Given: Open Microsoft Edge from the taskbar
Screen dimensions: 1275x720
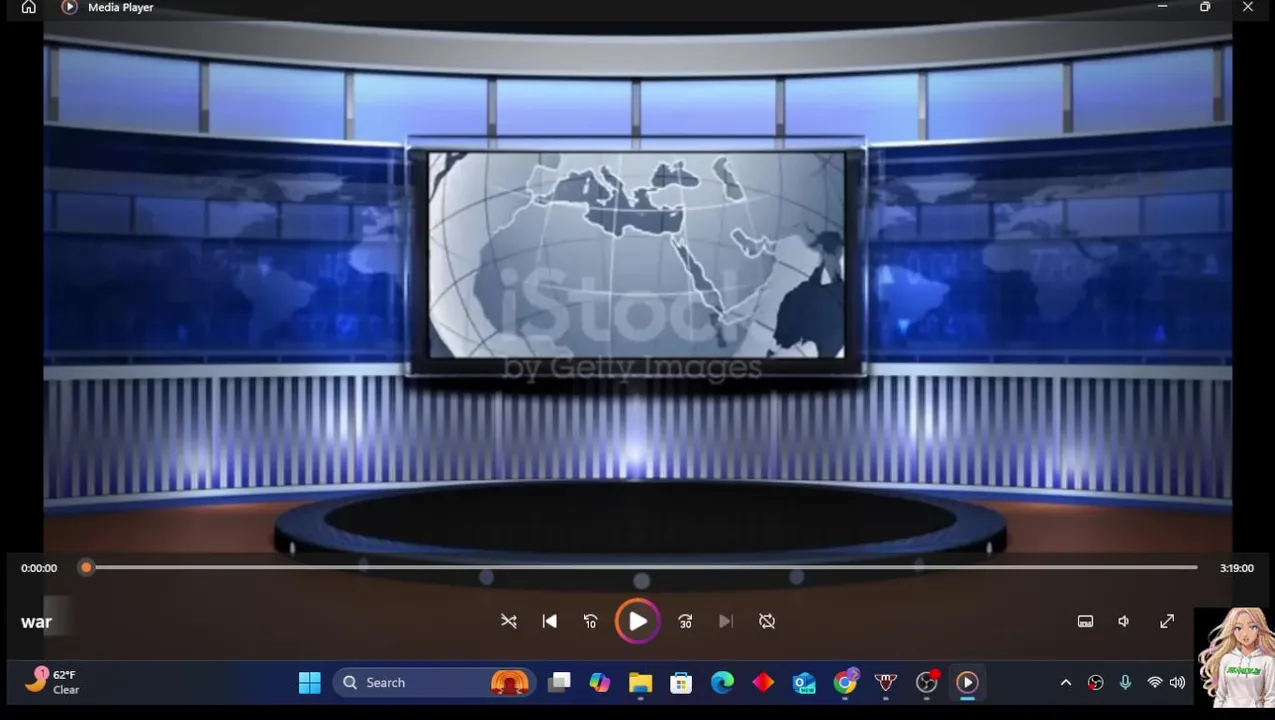Looking at the screenshot, I should pyautogui.click(x=722, y=682).
